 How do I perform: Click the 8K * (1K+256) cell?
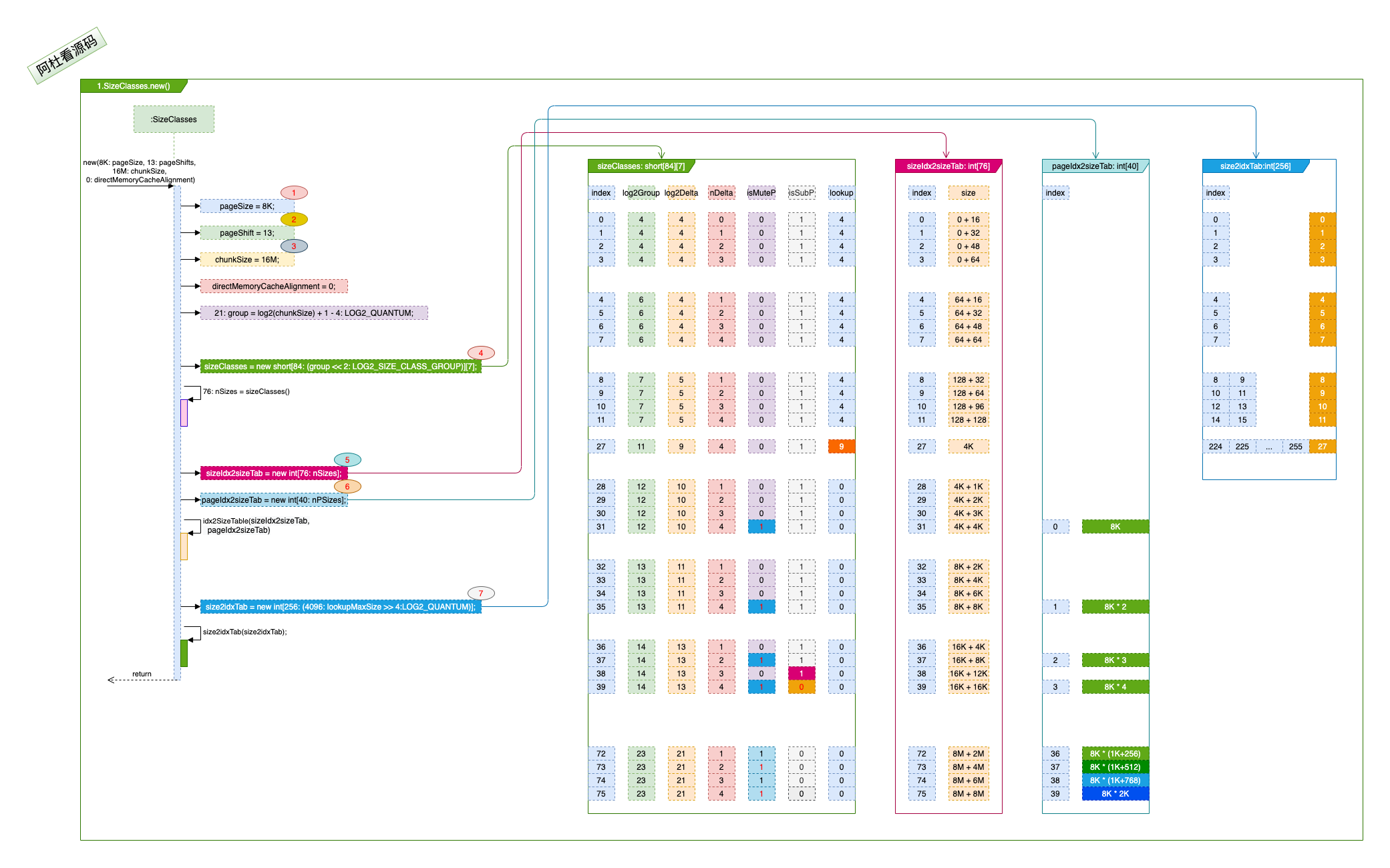point(1115,754)
